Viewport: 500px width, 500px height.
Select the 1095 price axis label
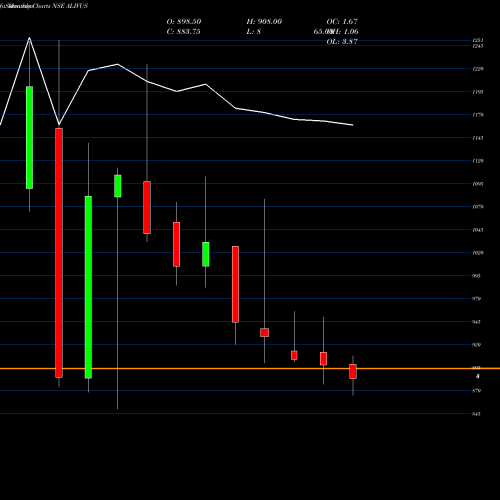(478, 184)
